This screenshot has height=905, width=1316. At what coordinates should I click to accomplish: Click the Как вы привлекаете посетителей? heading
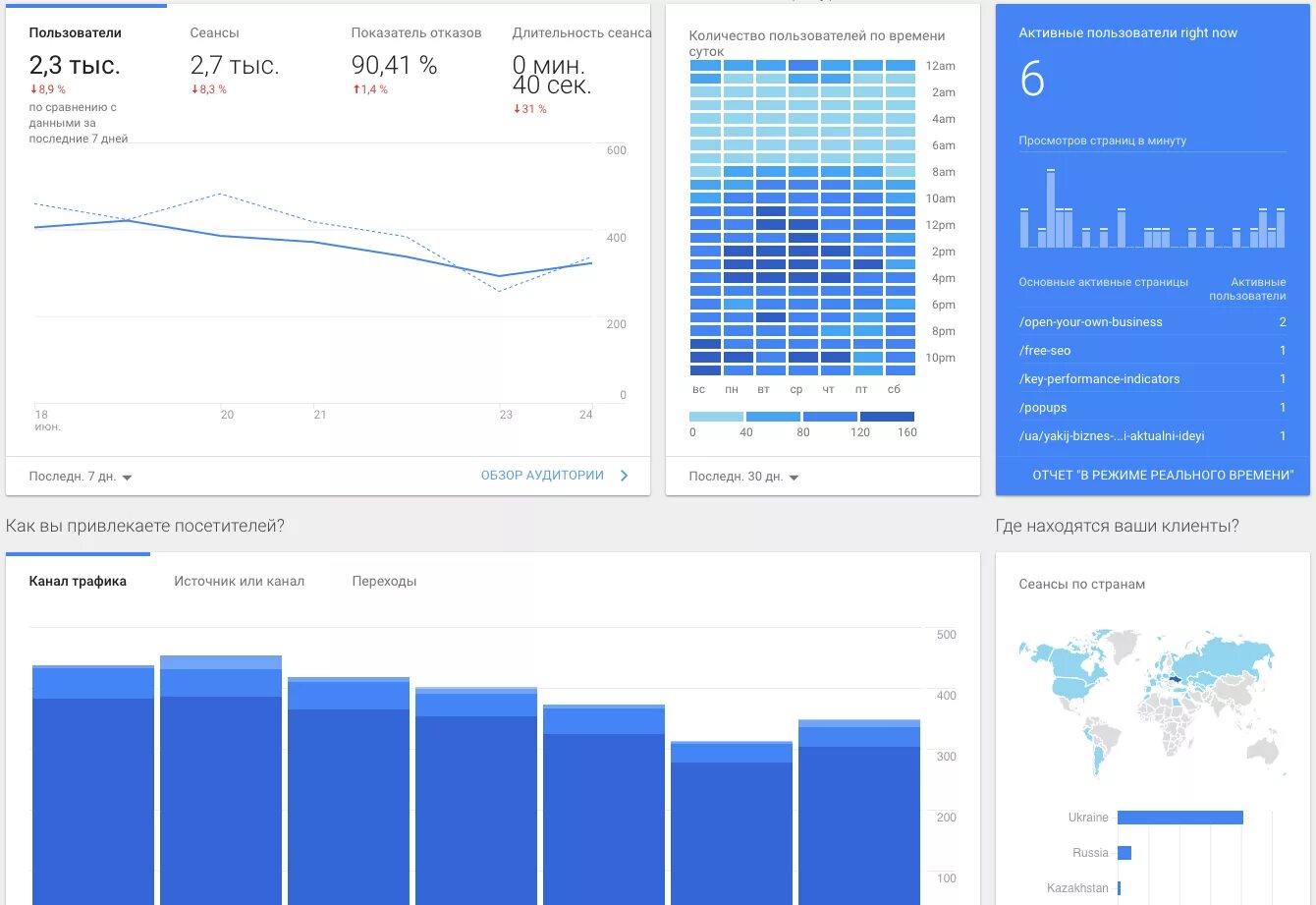[145, 526]
